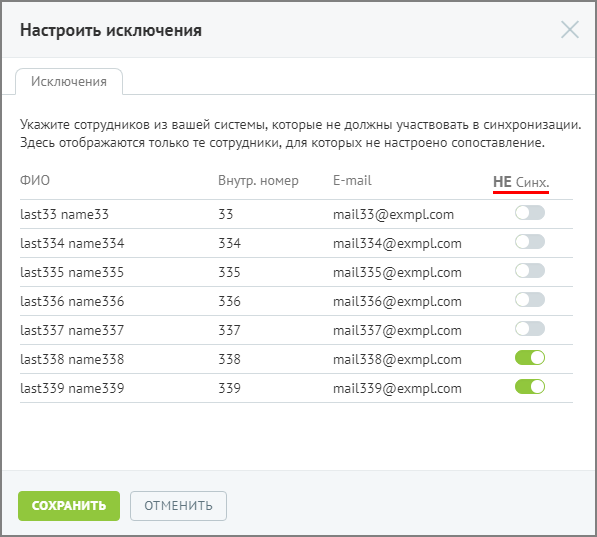Click internal number 33 cell
This screenshot has width=597, height=537.
(225, 214)
